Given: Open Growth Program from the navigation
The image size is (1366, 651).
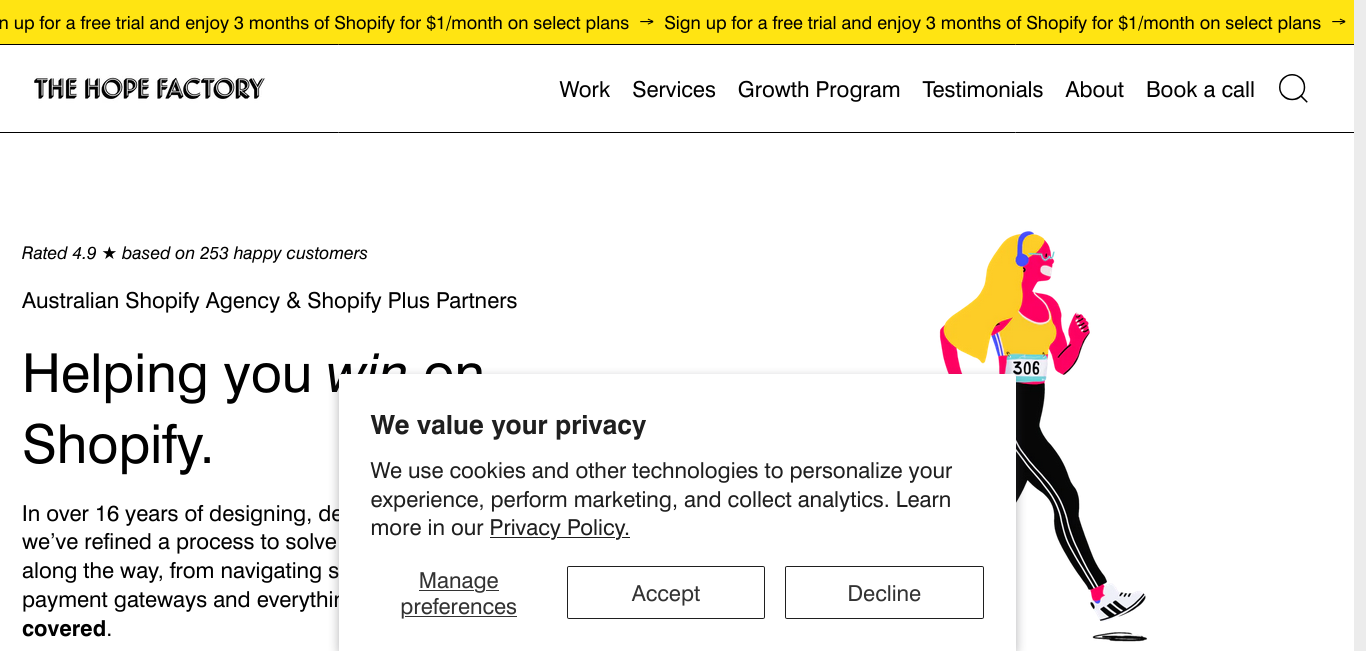Looking at the screenshot, I should 819,89.
